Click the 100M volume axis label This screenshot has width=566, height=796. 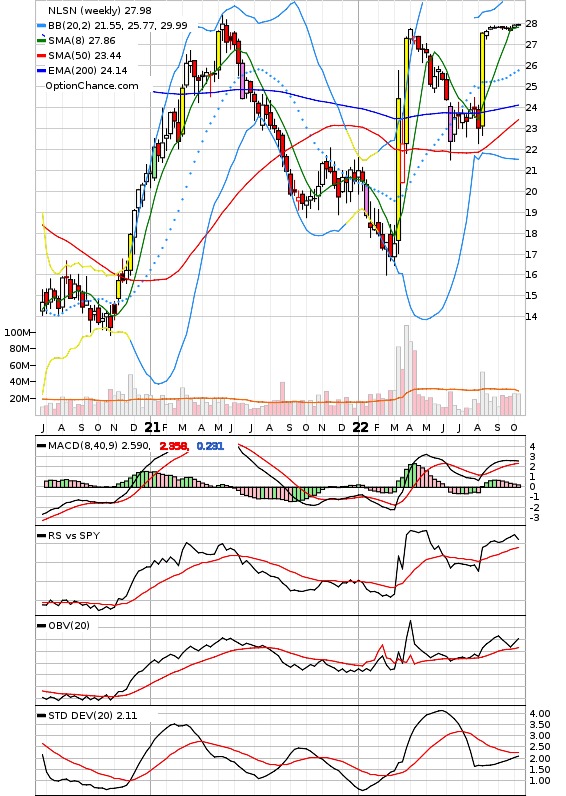(17, 333)
